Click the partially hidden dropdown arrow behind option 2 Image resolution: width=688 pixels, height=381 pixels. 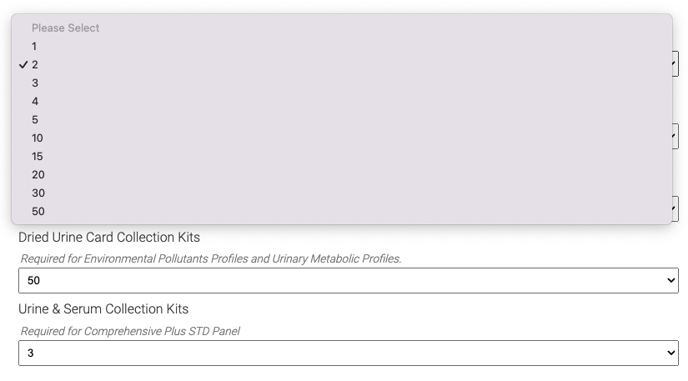coord(675,64)
